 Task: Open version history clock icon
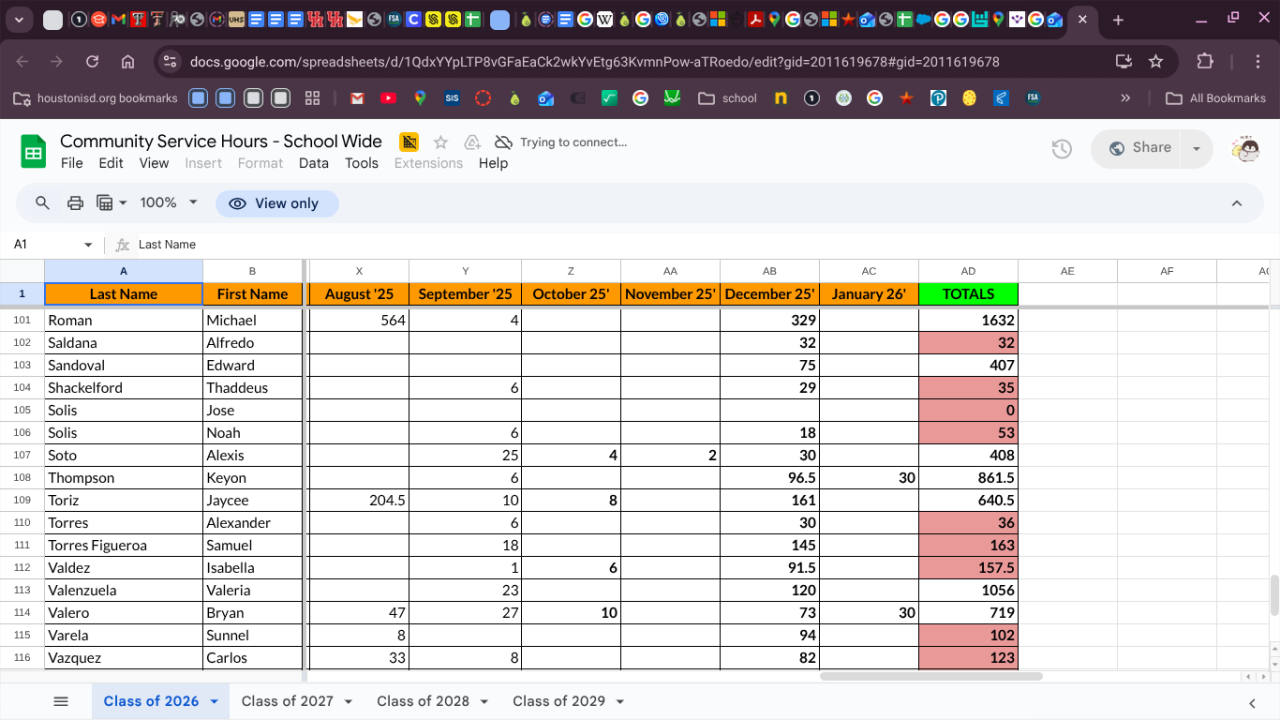click(1062, 149)
